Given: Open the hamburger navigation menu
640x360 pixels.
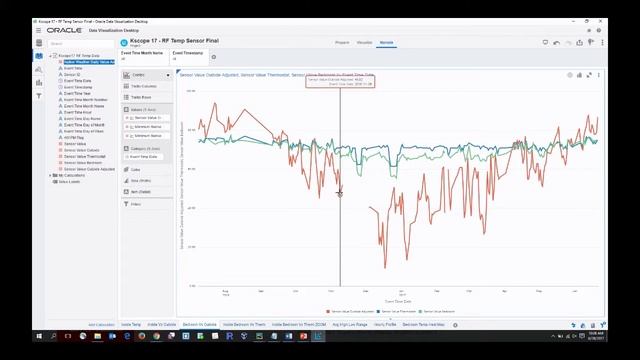Looking at the screenshot, I should [x=38, y=31].
